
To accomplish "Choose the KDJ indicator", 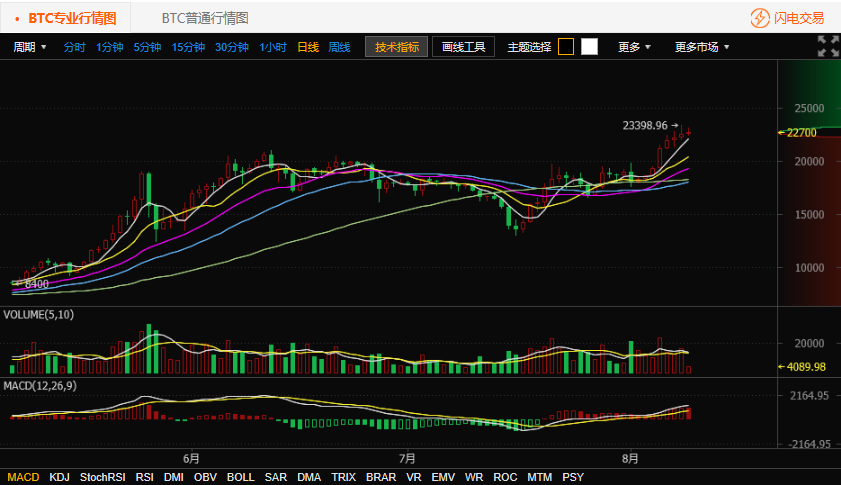I will [59, 477].
